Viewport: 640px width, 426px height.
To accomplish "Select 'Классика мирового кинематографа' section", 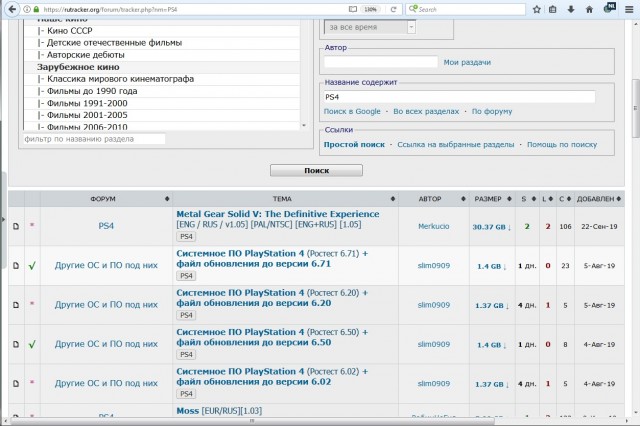I will coord(162,79).
